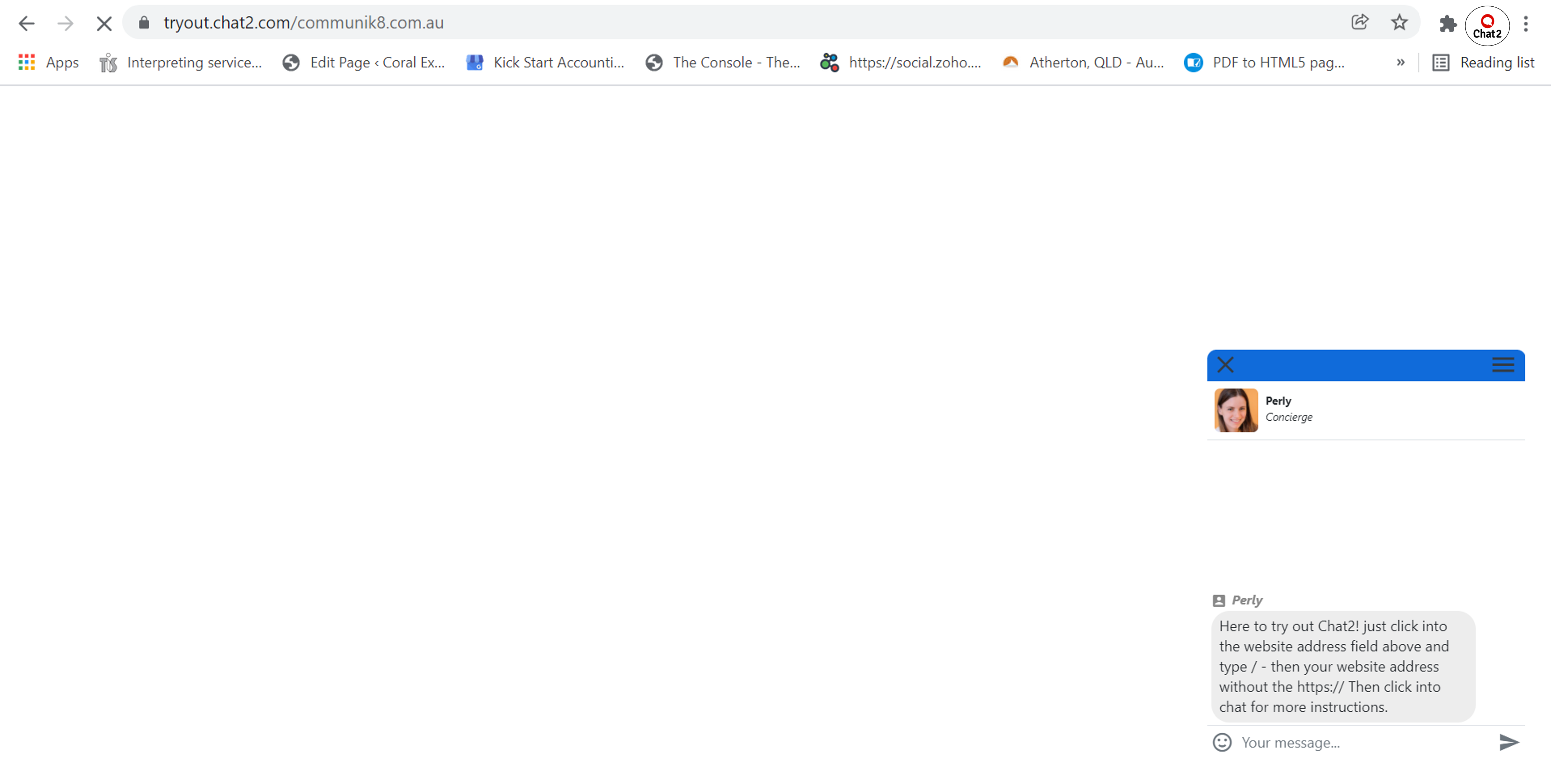
Task: Stop loading the page
Action: (104, 24)
